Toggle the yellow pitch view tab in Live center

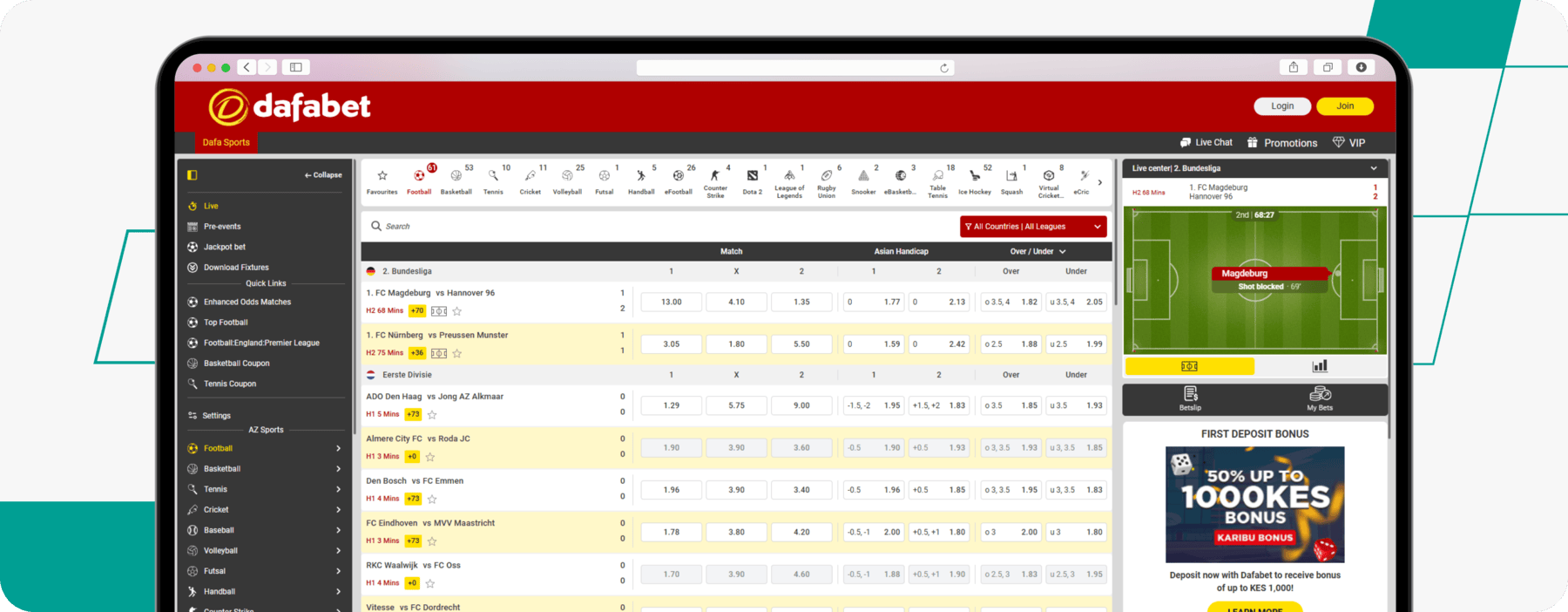coord(1189,366)
